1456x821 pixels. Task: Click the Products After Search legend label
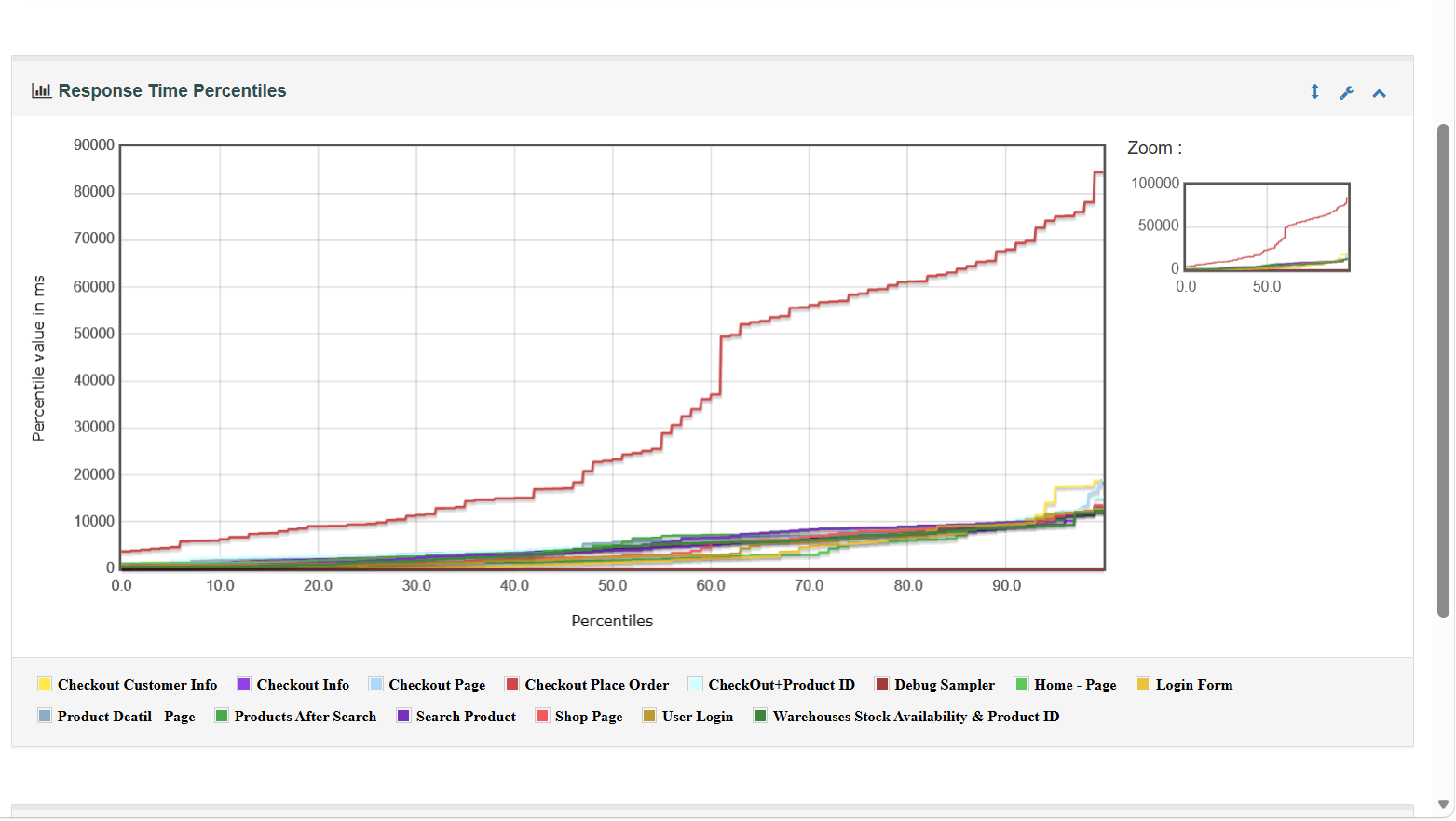coord(306,717)
